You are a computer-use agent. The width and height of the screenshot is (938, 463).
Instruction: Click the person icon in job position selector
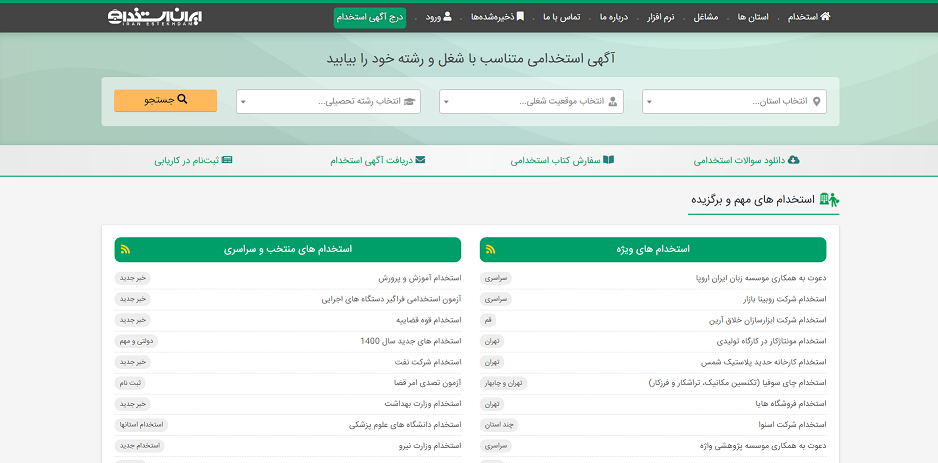613,101
